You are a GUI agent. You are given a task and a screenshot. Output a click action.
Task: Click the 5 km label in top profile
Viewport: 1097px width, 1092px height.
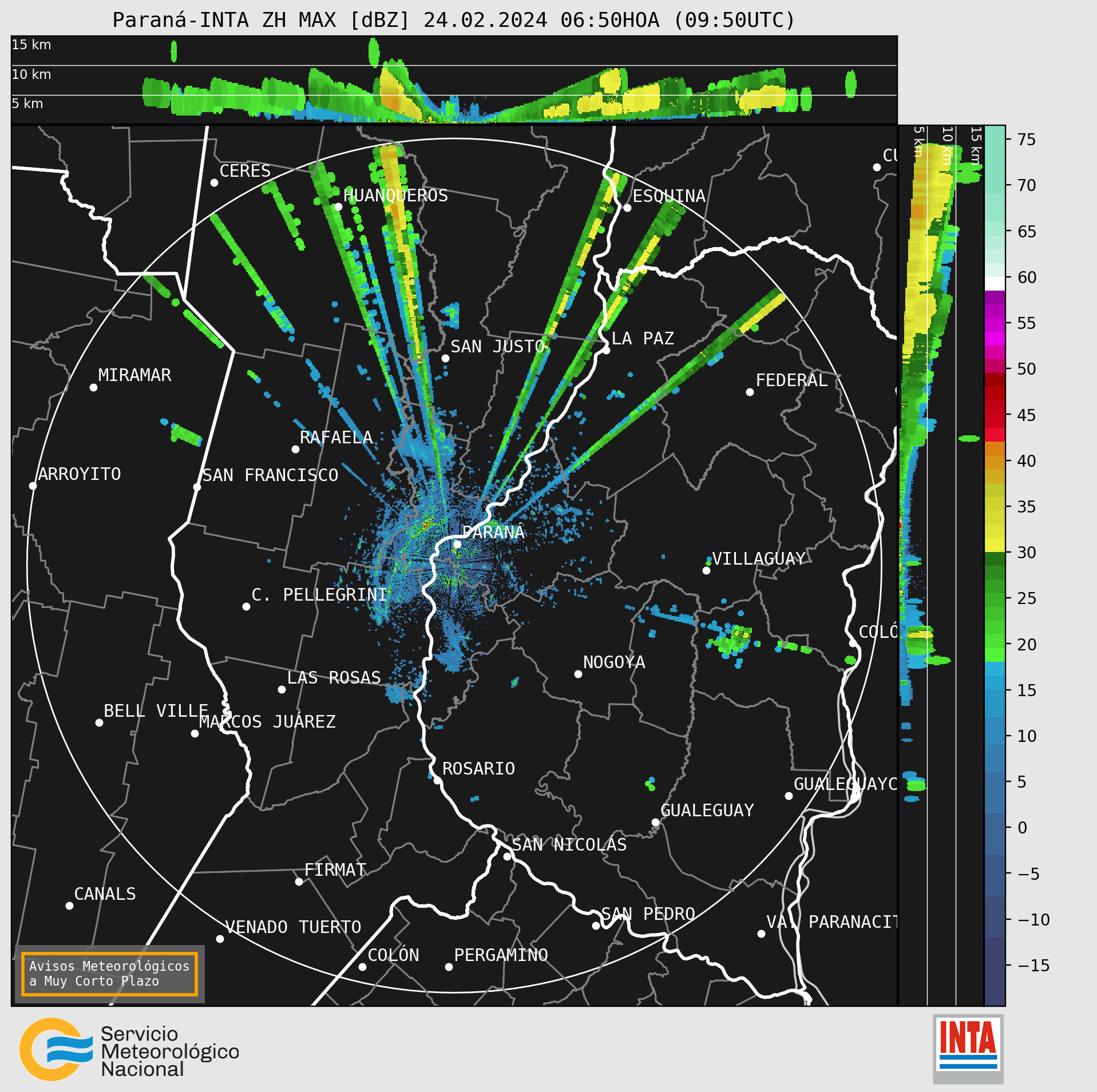pos(27,104)
